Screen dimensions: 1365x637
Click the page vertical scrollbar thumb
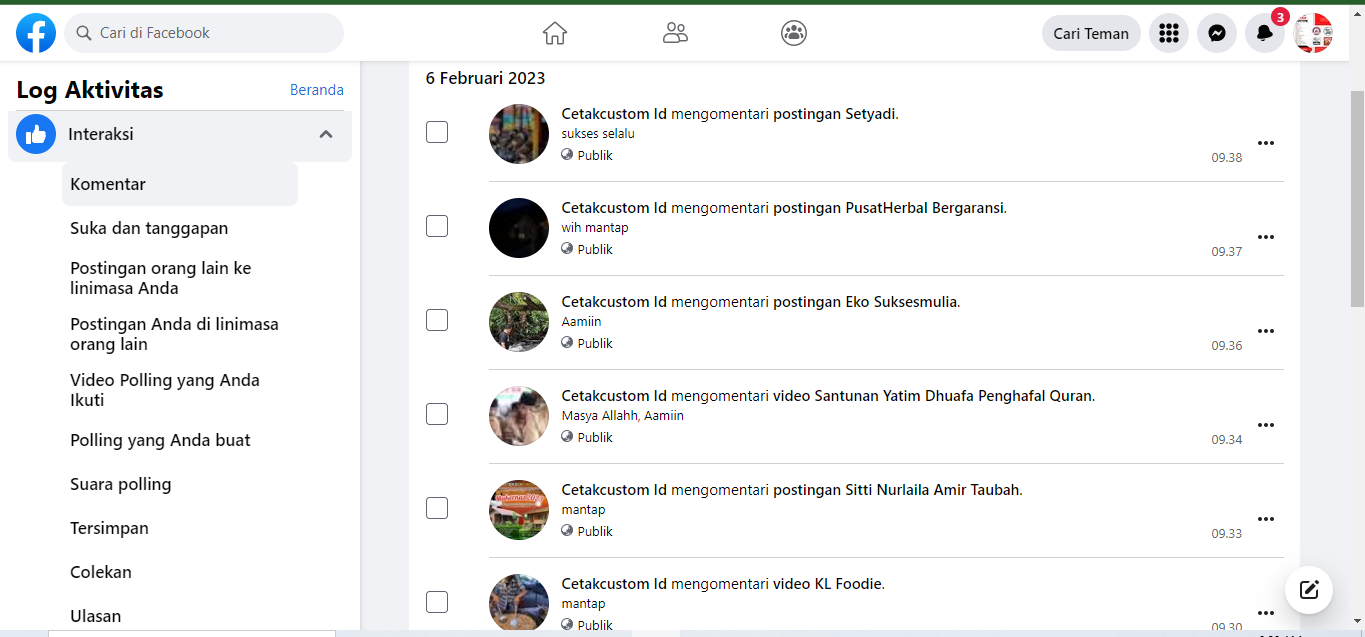click(1357, 200)
